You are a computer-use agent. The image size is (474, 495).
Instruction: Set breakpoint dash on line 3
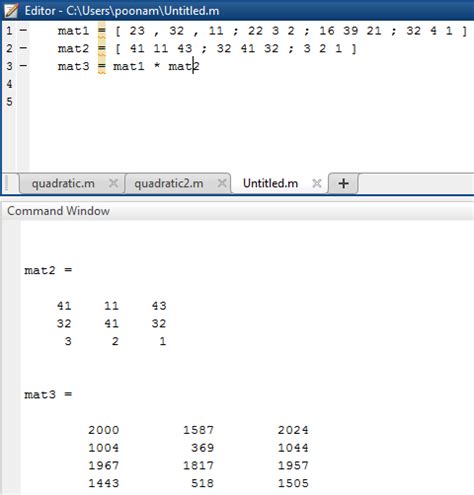click(x=23, y=66)
